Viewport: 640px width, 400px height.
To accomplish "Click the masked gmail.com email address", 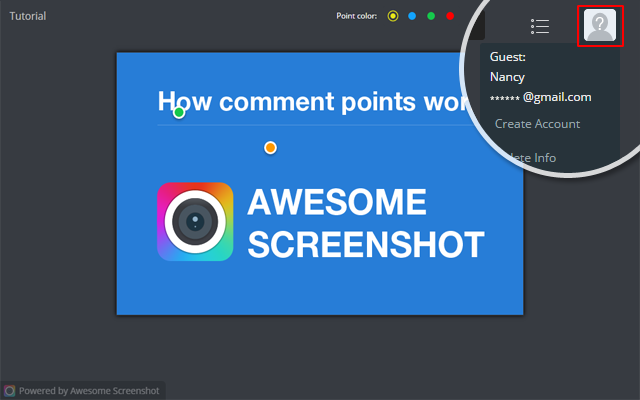I will pyautogui.click(x=540, y=97).
